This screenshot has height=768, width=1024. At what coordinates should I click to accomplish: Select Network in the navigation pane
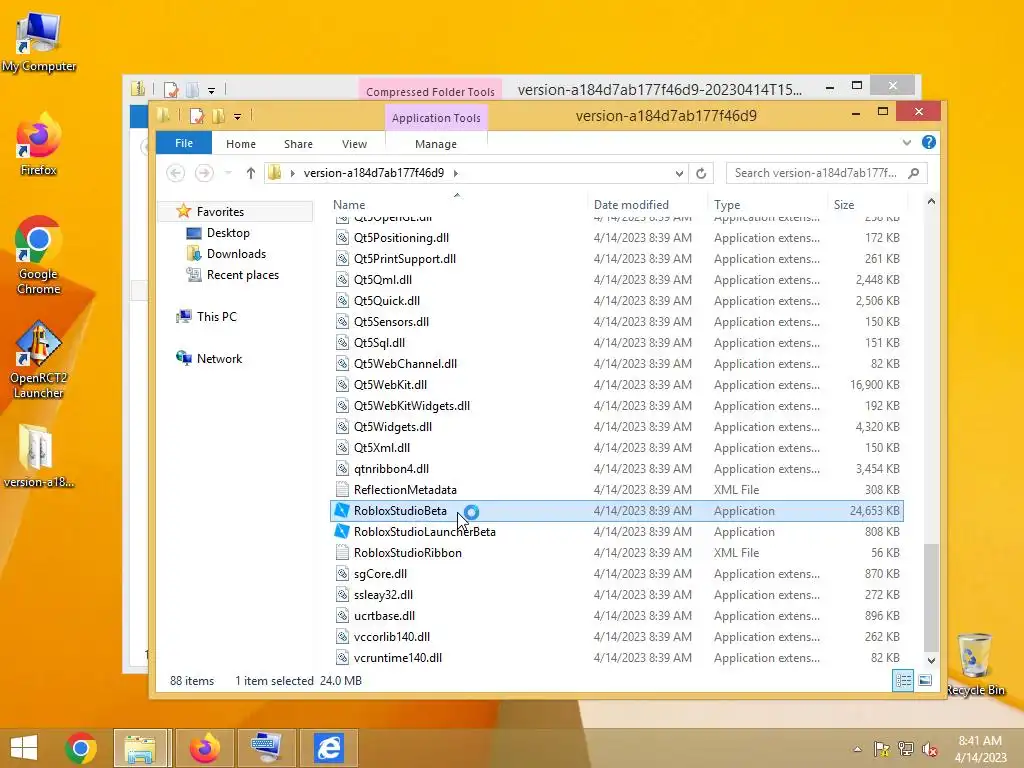(219, 359)
